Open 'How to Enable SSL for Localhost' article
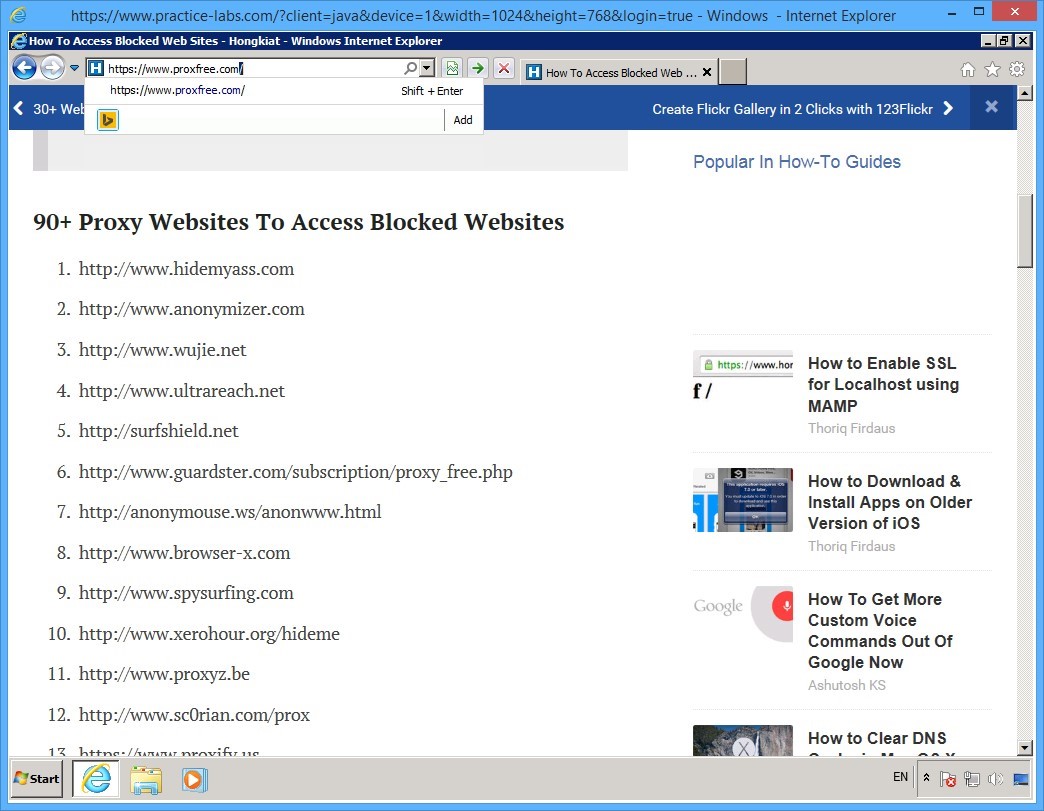Image resolution: width=1044 pixels, height=811 pixels. [x=883, y=384]
